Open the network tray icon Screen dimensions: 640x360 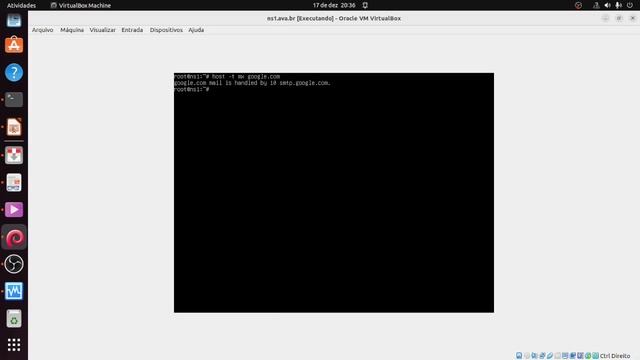click(596, 5)
